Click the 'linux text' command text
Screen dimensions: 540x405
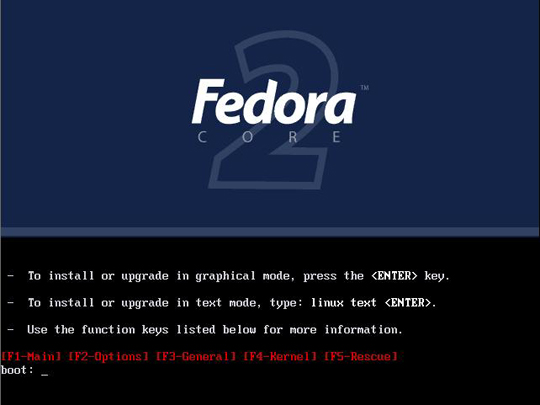click(344, 303)
